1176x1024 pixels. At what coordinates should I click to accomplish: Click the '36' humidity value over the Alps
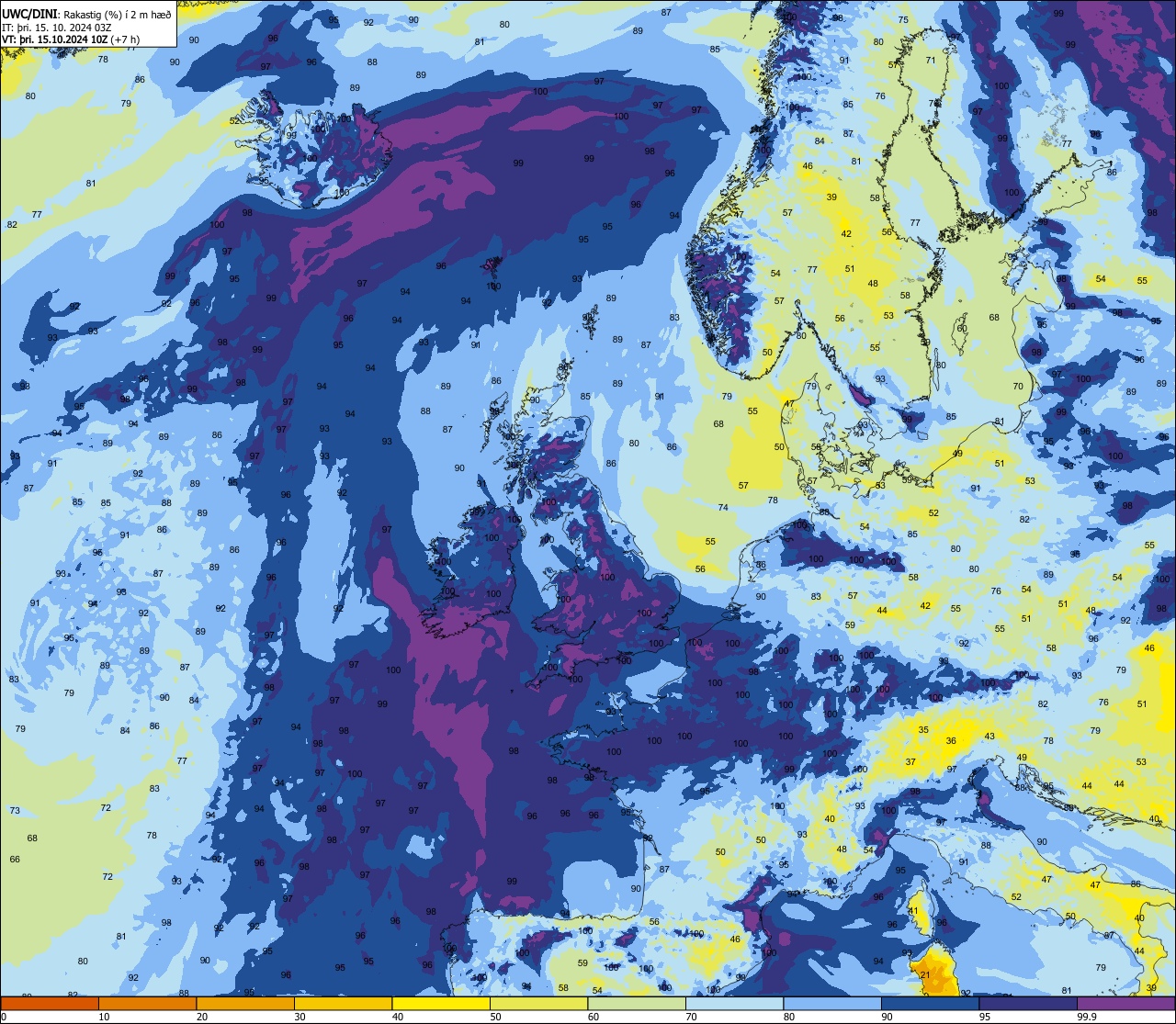pos(951,741)
